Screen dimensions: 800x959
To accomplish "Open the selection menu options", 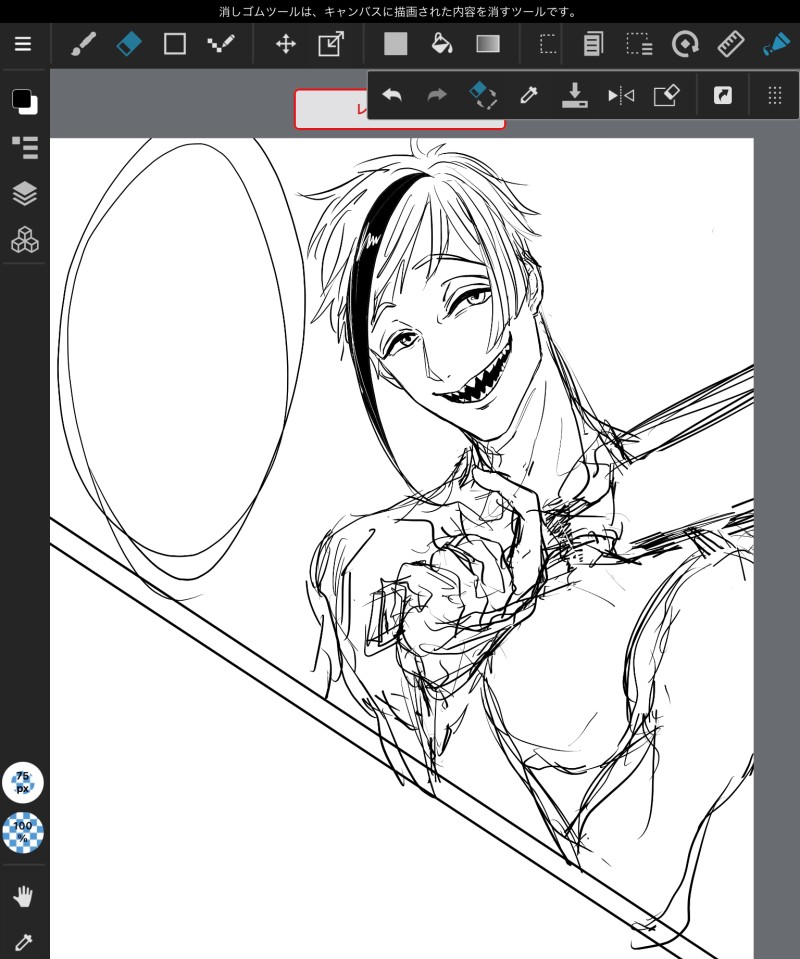I will [x=639, y=44].
